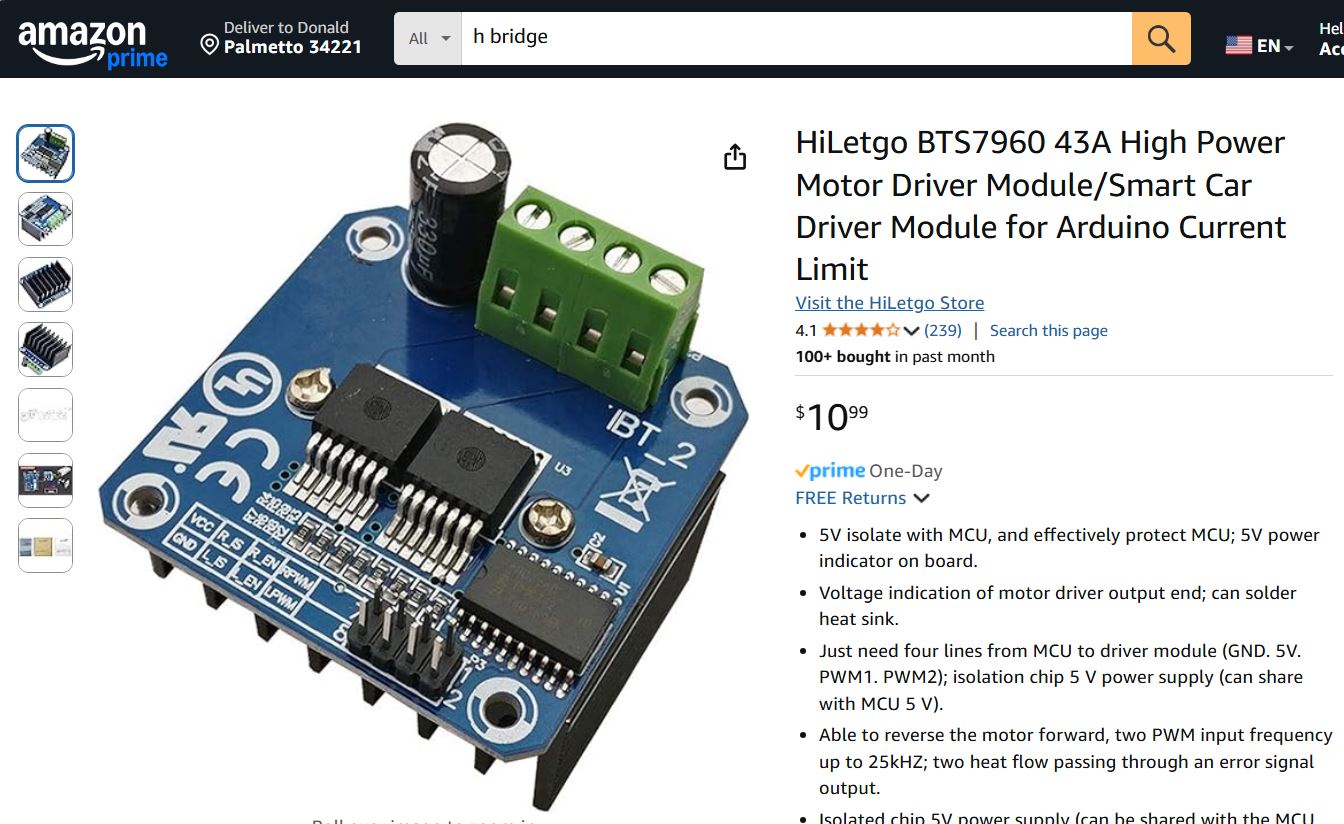Select the second product thumbnail
Image resolution: width=1344 pixels, height=824 pixels.
point(45,219)
